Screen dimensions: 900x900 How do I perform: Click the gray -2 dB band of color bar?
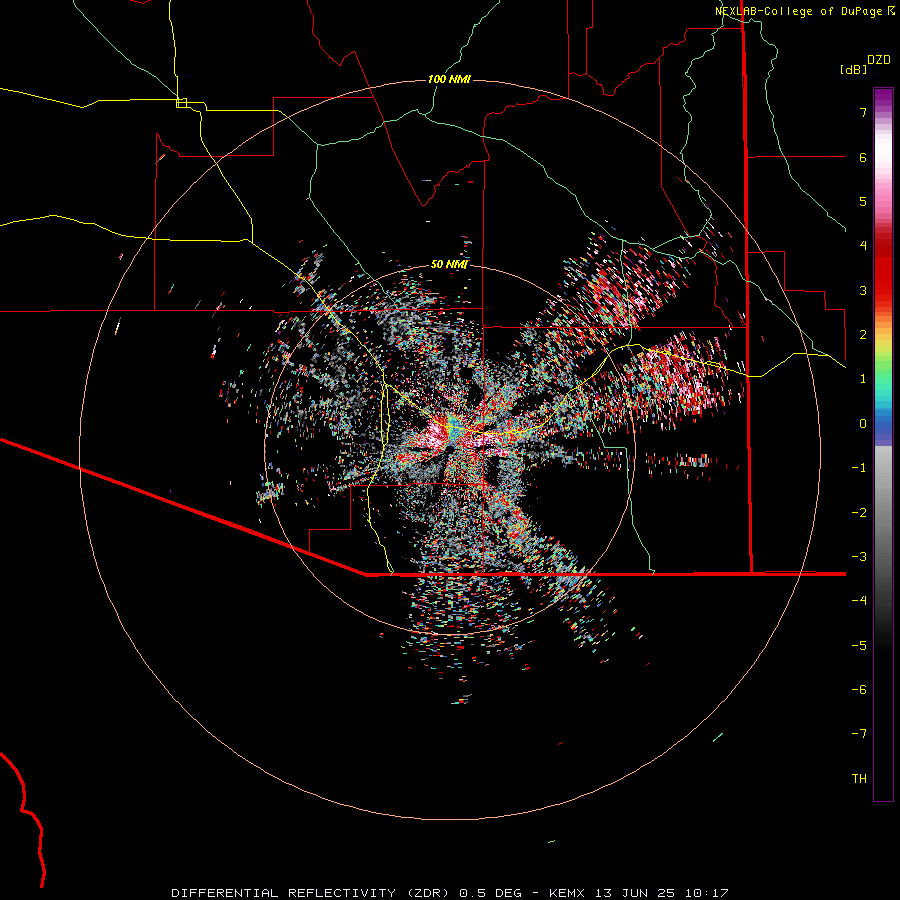click(883, 513)
